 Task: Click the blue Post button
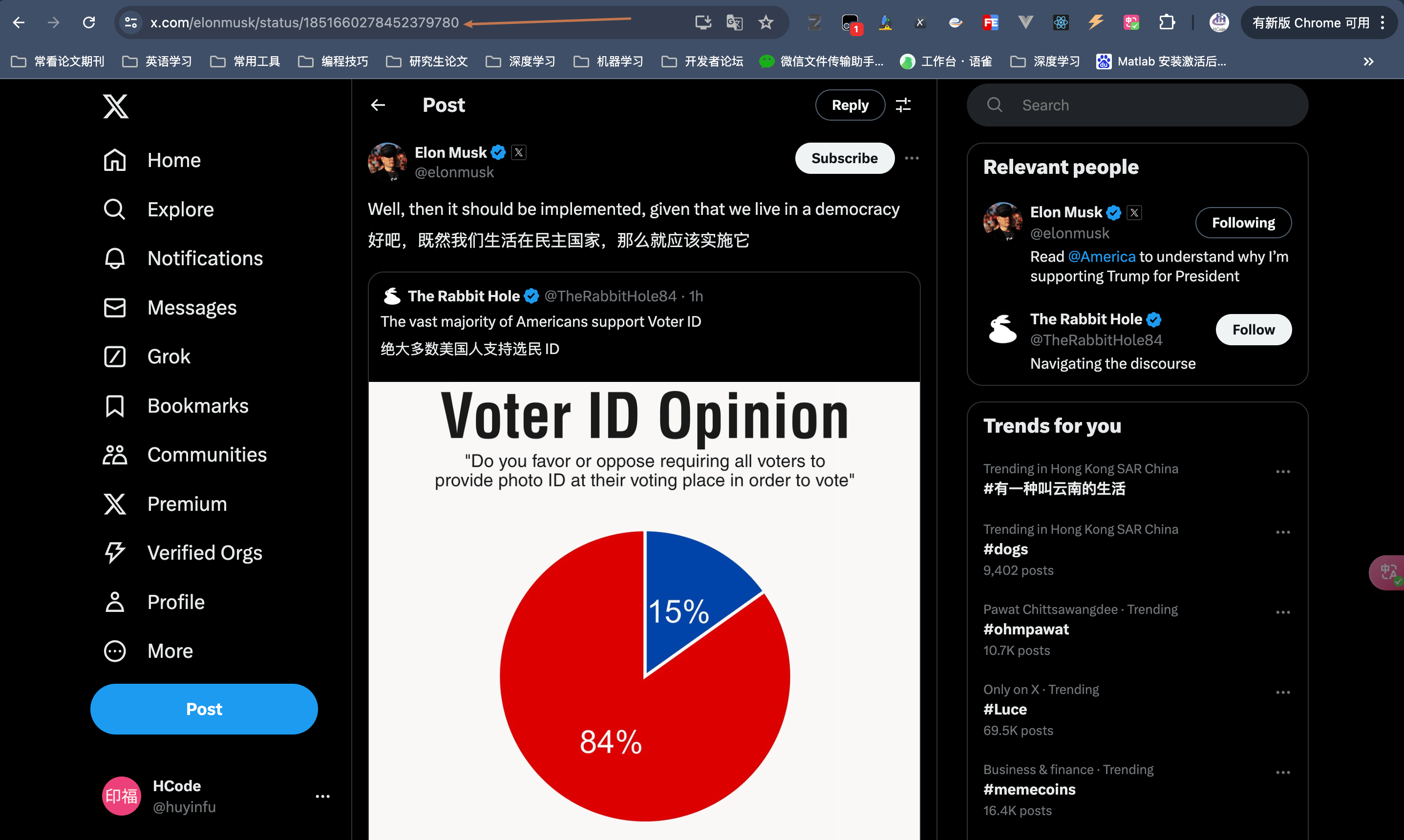point(204,709)
